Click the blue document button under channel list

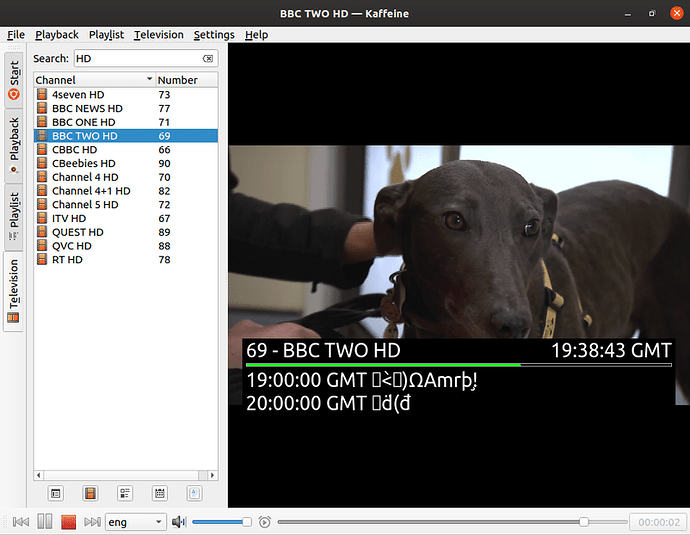coord(195,494)
